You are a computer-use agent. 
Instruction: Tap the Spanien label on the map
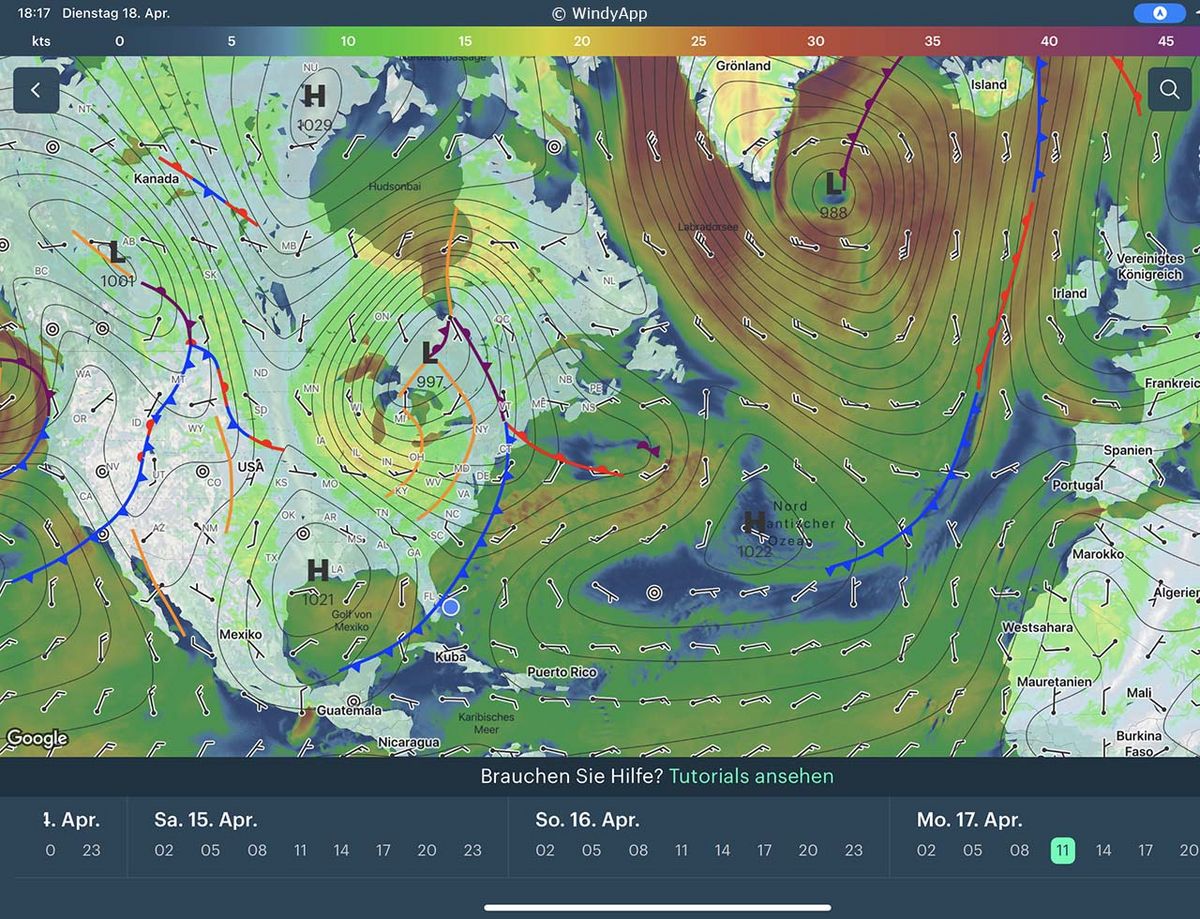tap(1129, 450)
